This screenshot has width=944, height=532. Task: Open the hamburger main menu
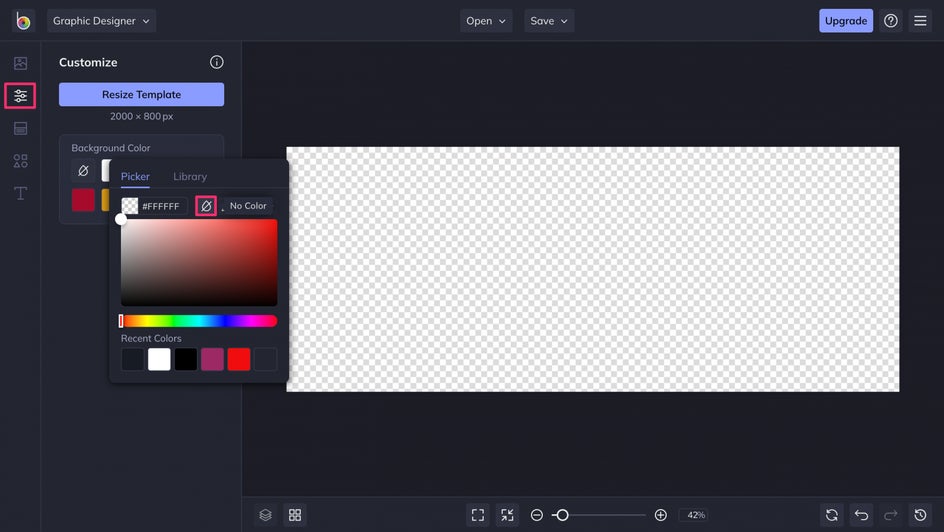920,21
